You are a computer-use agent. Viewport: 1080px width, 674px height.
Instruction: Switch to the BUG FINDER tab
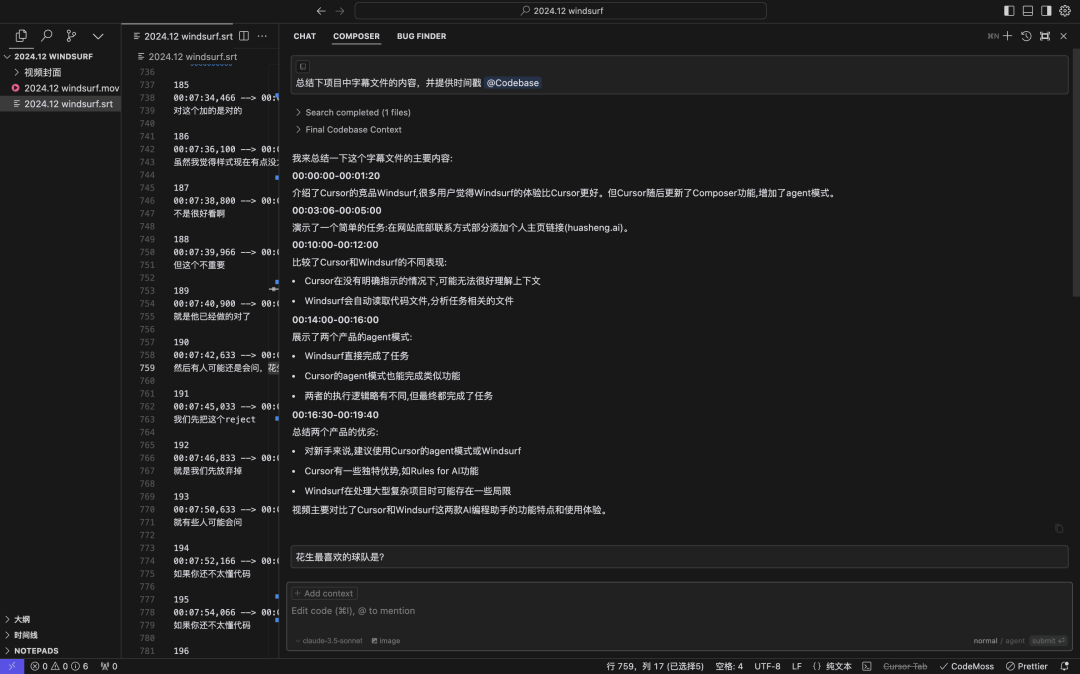coord(421,36)
